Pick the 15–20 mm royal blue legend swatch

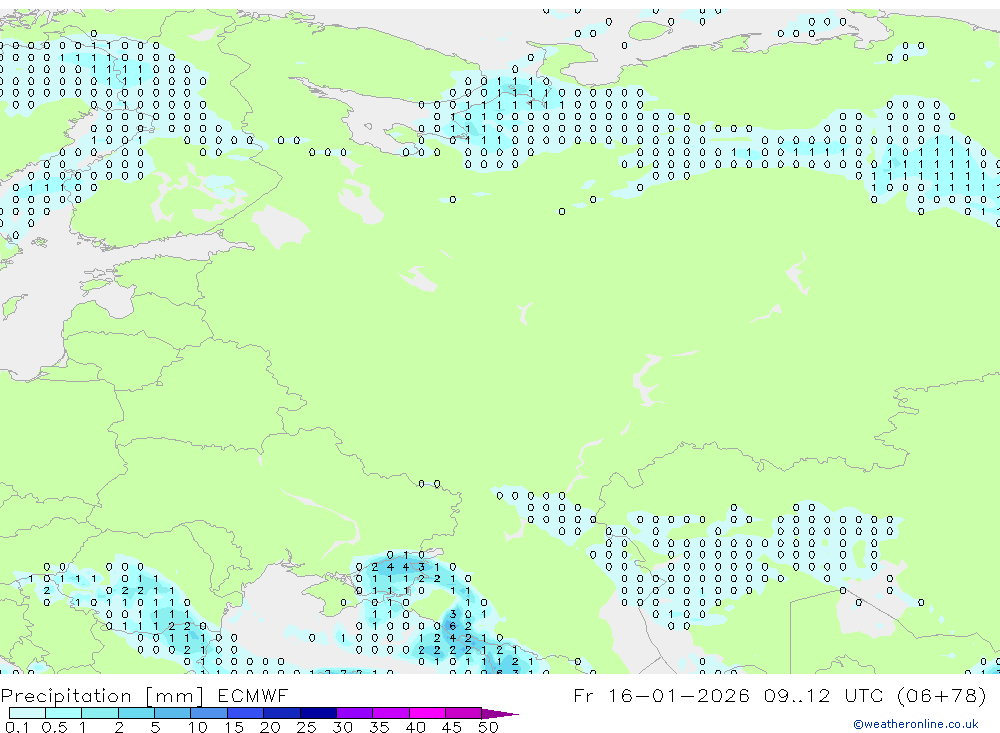[x=245, y=713]
